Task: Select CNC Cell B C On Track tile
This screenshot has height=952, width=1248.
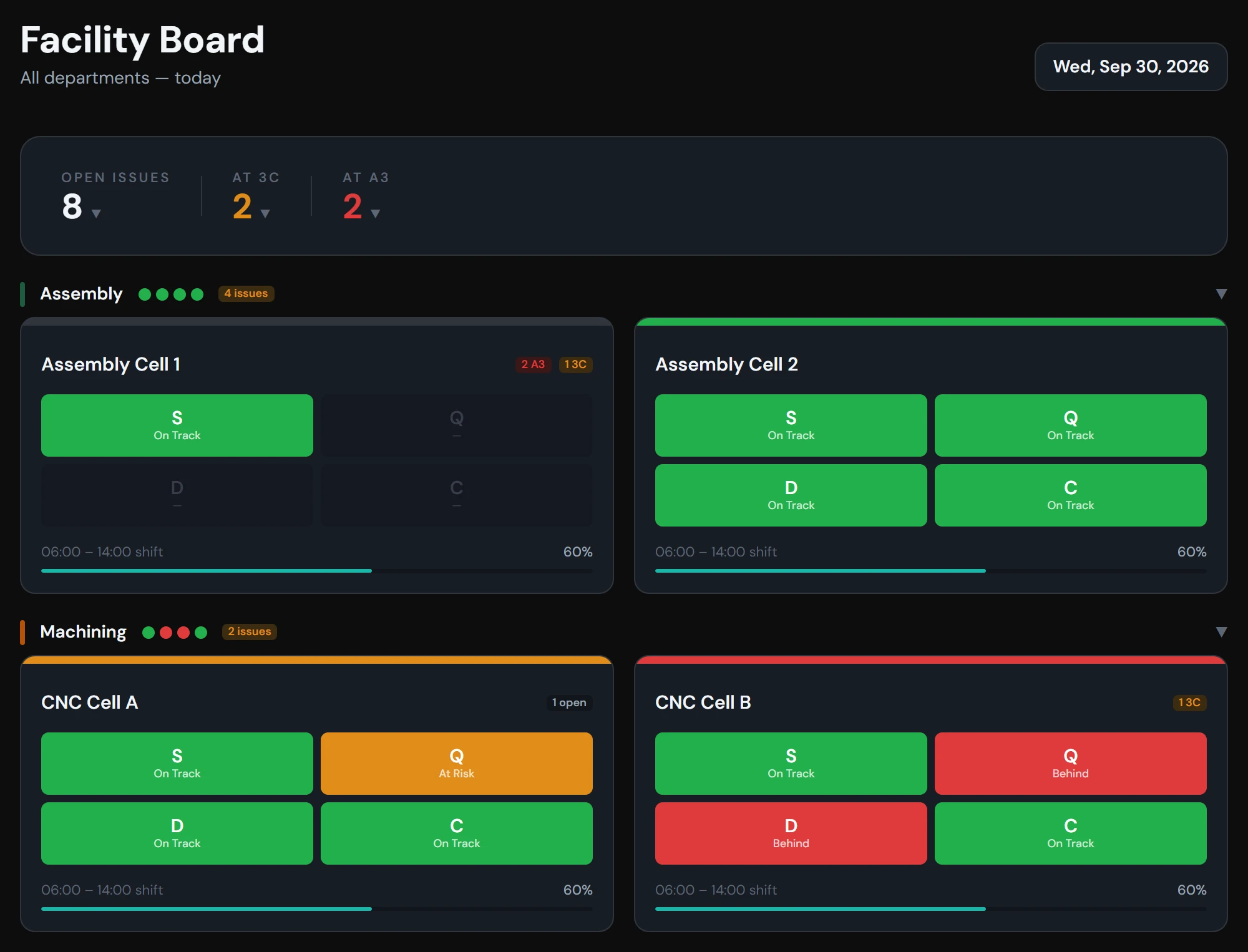Action: pyautogui.click(x=1071, y=833)
